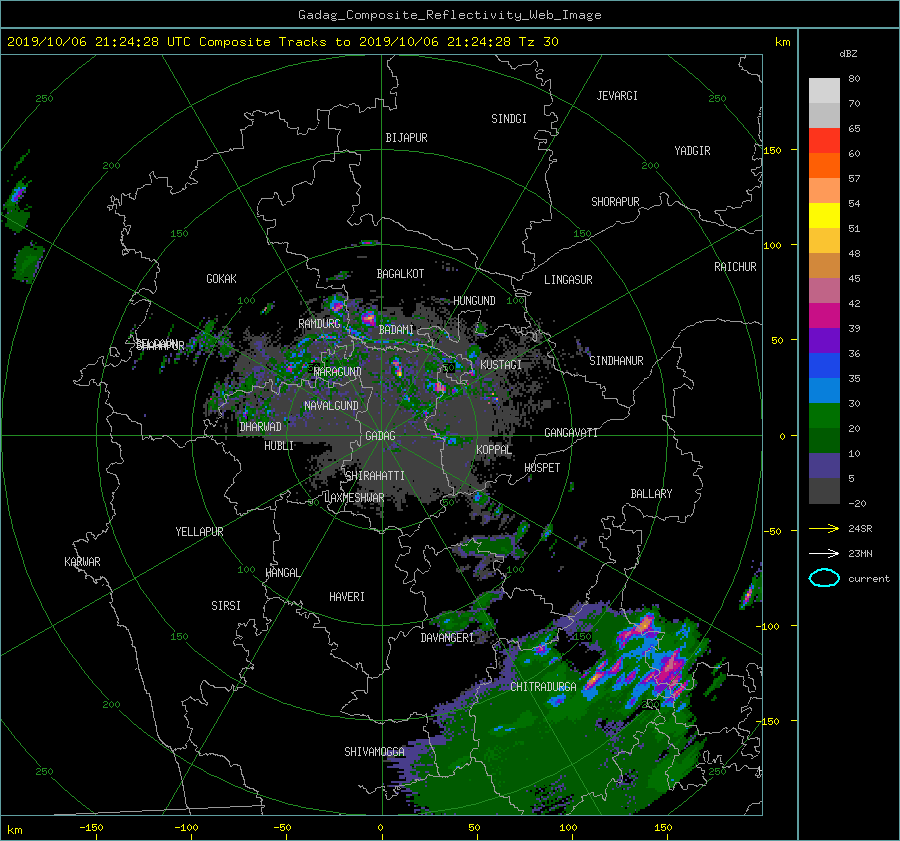Click the HANGAL city label
The image size is (900, 841).
[x=283, y=573]
